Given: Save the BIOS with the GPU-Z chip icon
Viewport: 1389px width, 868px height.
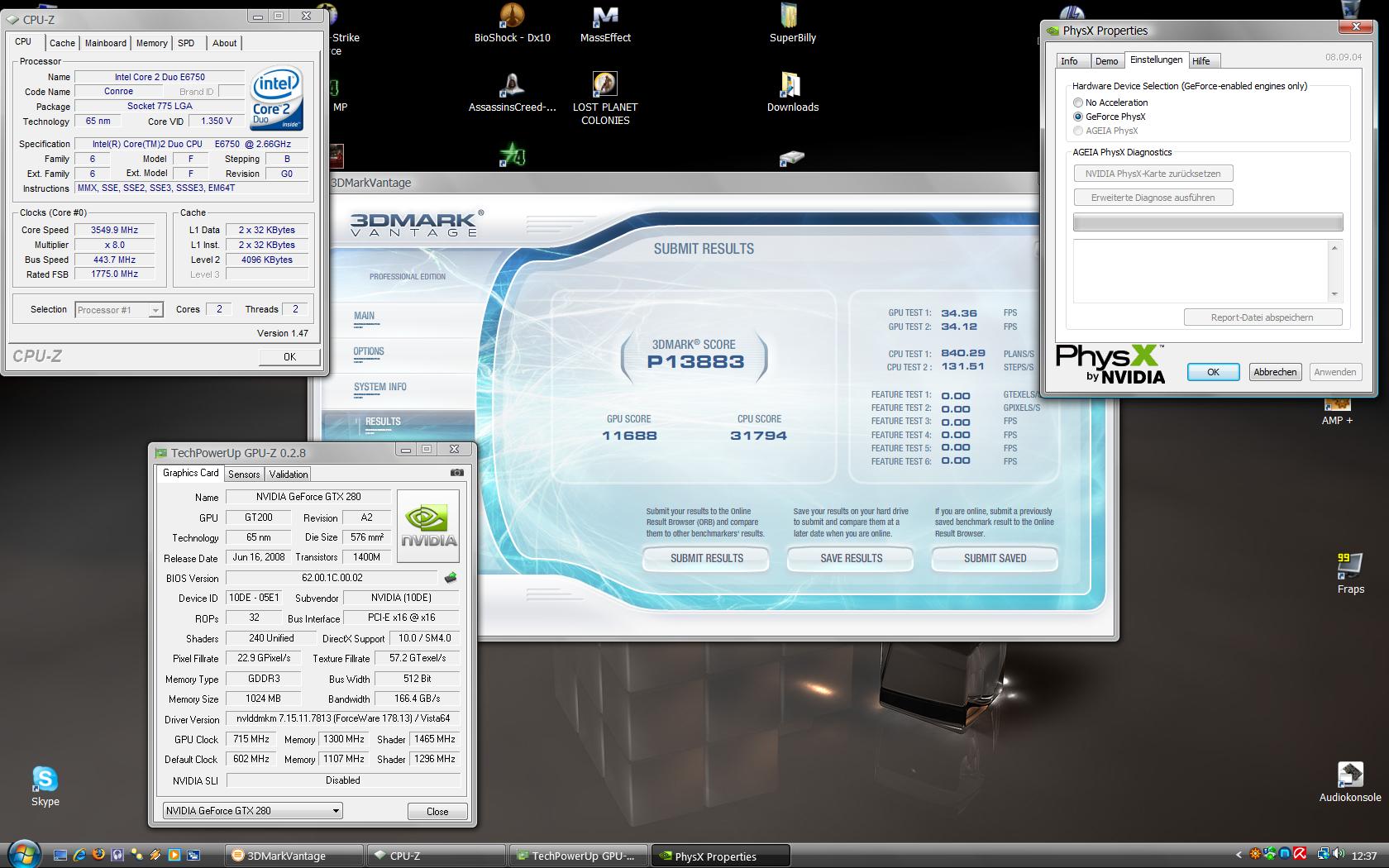Looking at the screenshot, I should point(451,578).
